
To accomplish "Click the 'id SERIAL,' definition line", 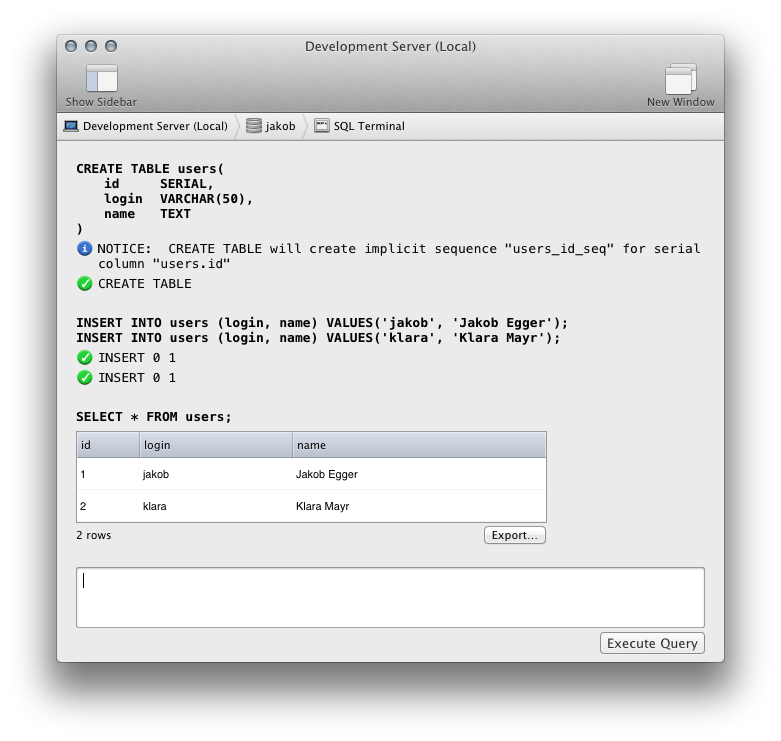I will [159, 184].
